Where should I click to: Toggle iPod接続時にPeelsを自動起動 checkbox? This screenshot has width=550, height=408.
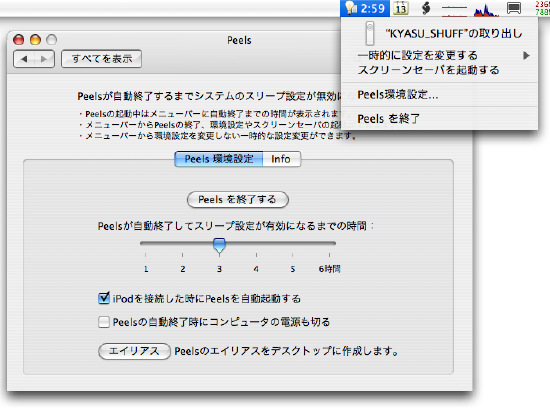click(104, 298)
